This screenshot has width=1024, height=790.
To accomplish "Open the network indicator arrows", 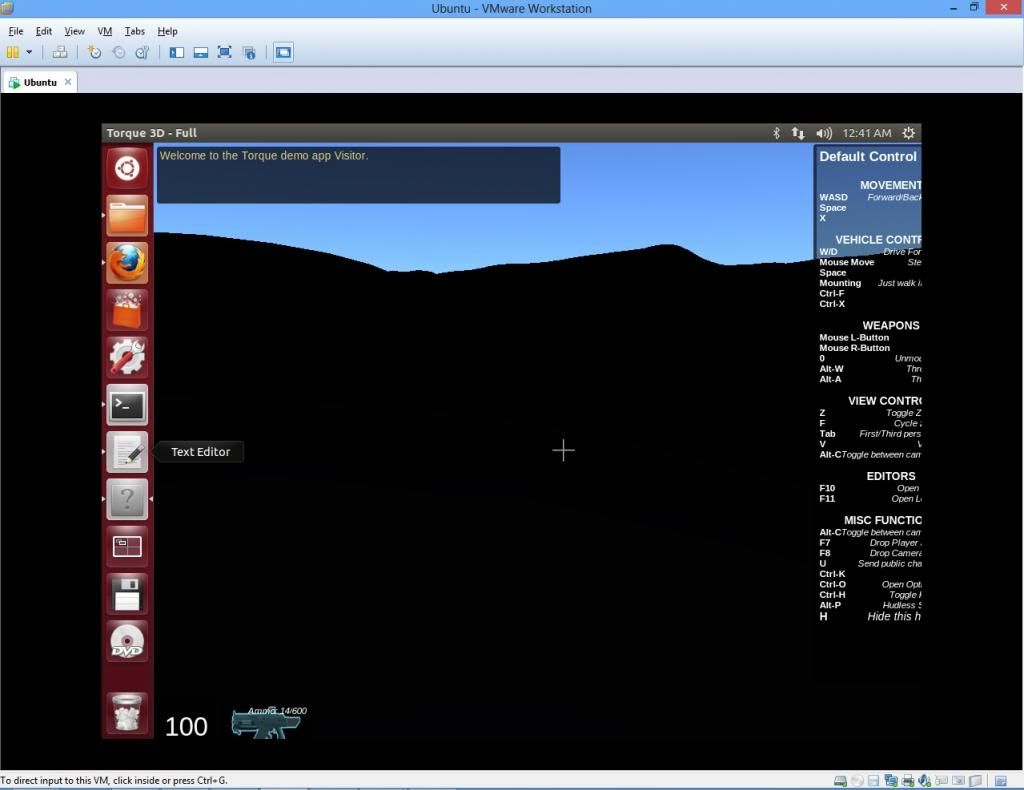I will 798,133.
